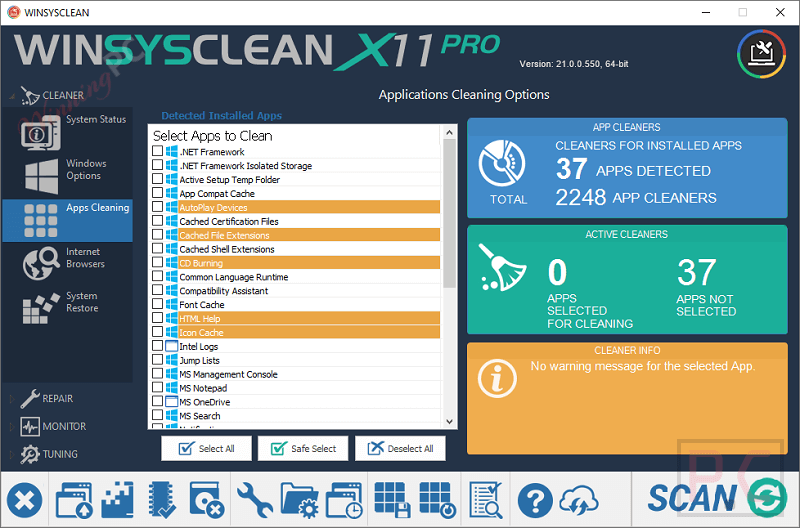This screenshot has height=528, width=800.
Task: Click the memory chip checkmark icon
Action: click(162, 500)
